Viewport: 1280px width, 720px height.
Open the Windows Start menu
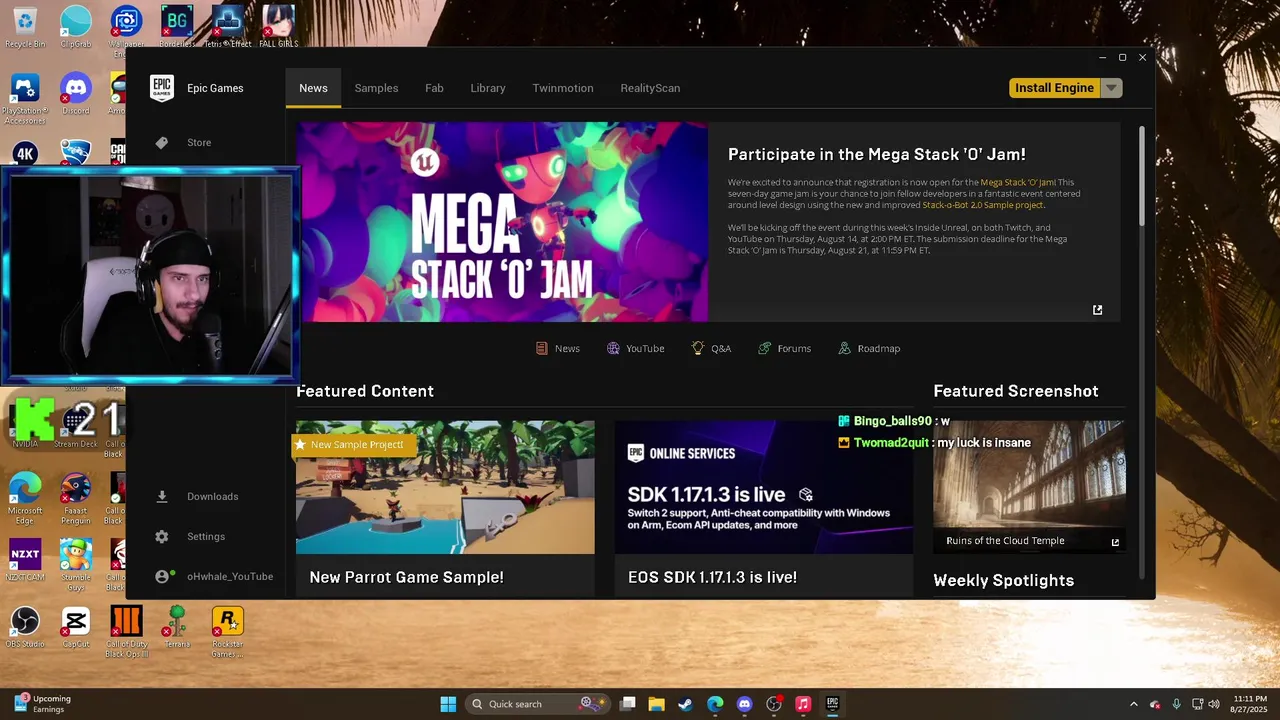pos(448,704)
